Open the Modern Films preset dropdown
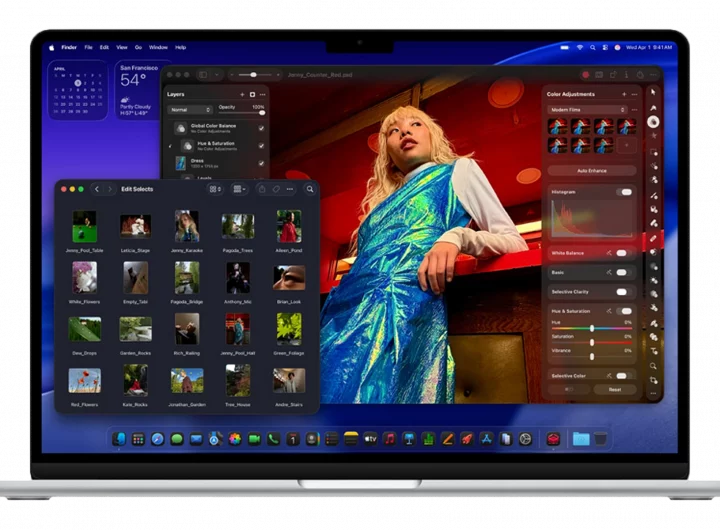Viewport: 720px width, 530px height. tap(590, 110)
